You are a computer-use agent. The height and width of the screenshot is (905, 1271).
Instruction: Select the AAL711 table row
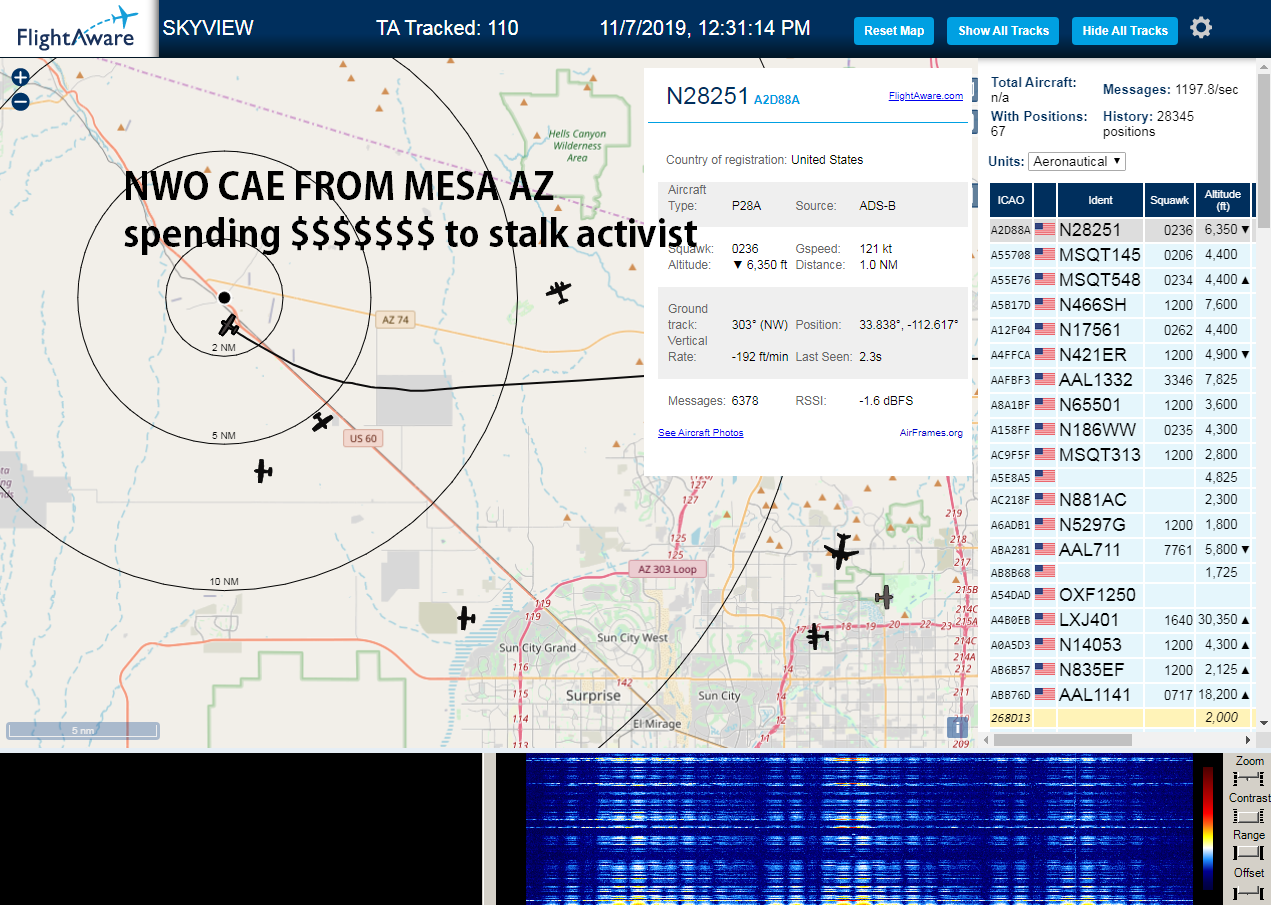pyautogui.click(x=1120, y=550)
